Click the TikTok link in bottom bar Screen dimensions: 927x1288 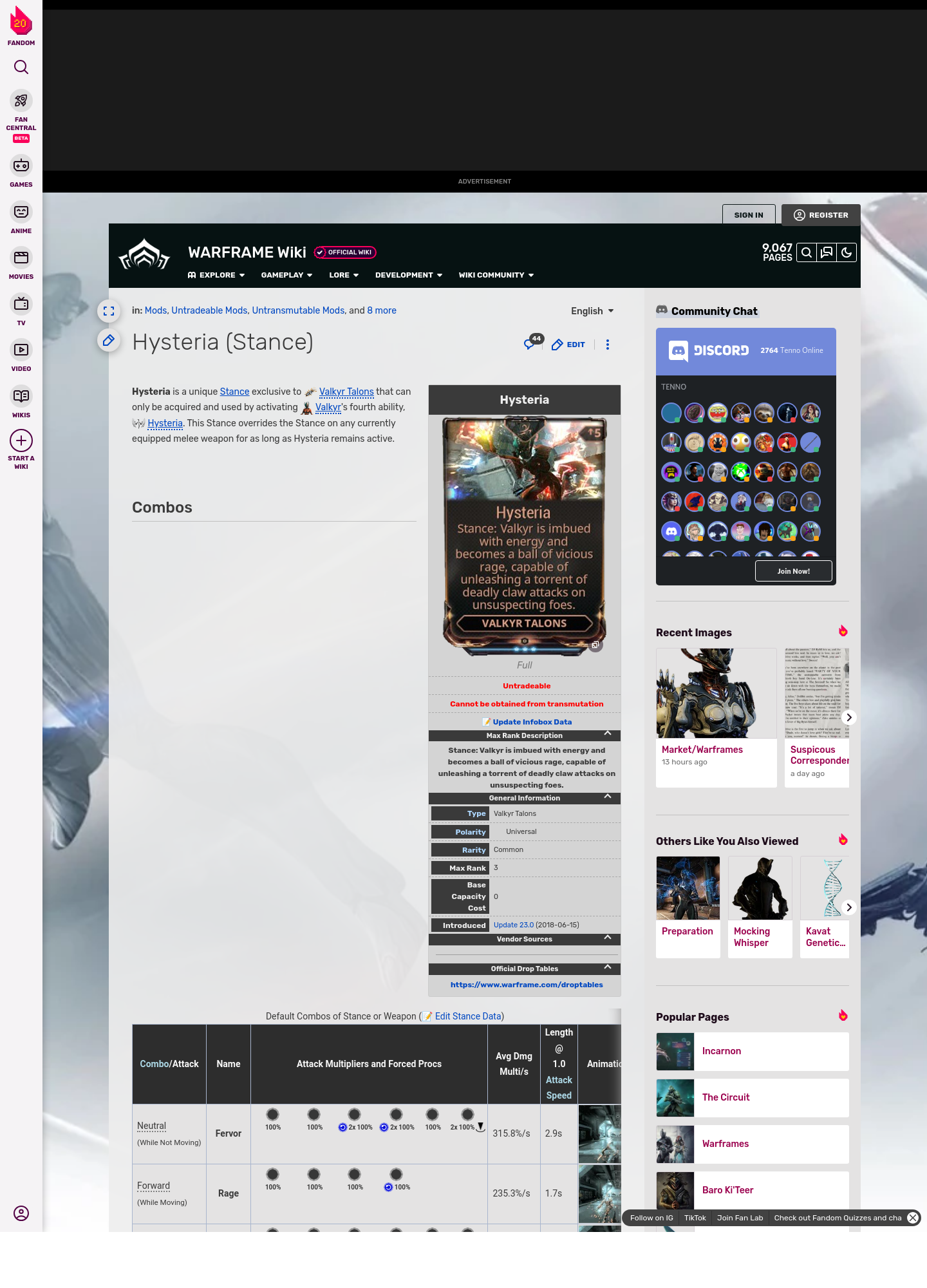tap(695, 1218)
